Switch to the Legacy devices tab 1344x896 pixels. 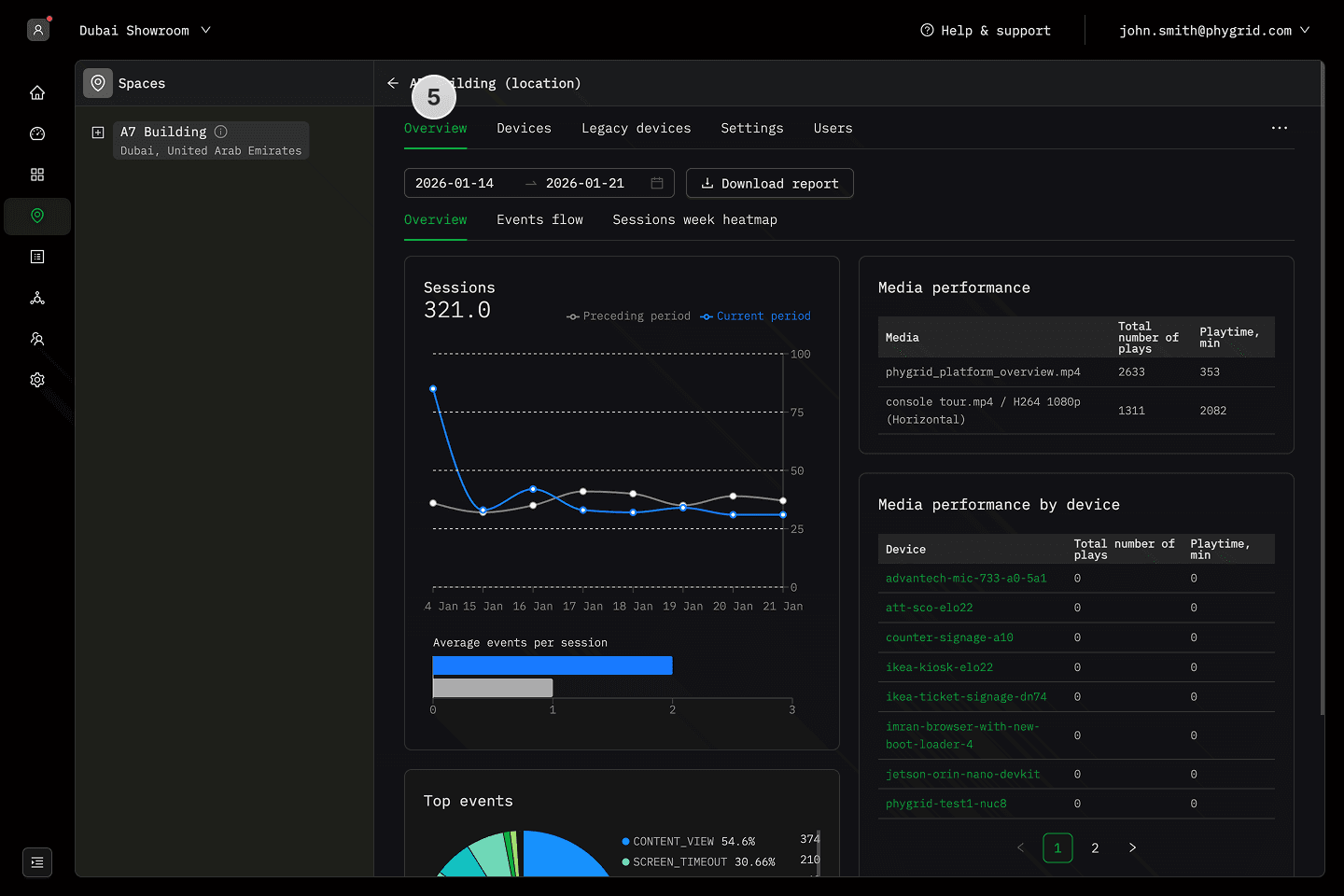636,129
